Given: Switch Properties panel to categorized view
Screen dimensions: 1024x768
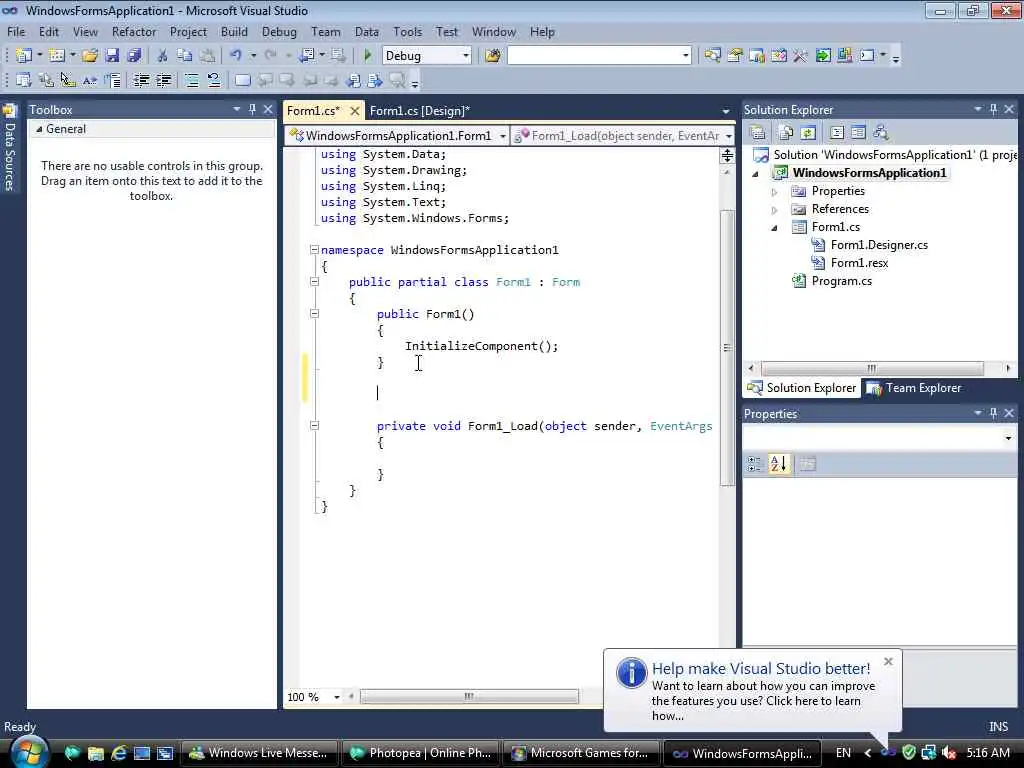Looking at the screenshot, I should 754,464.
